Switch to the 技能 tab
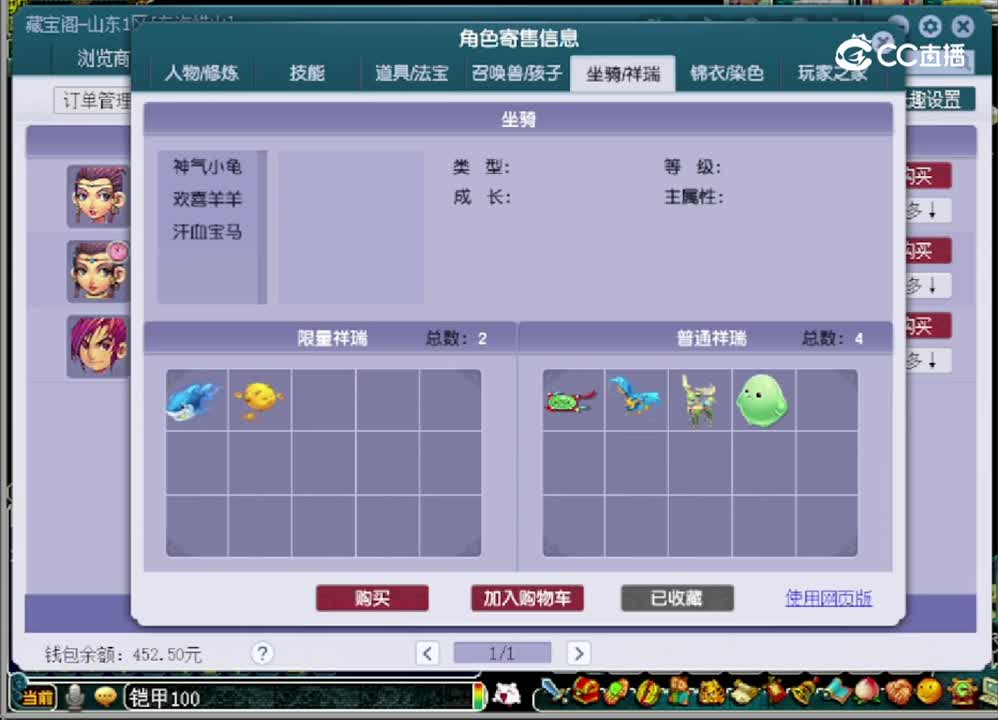This screenshot has width=998, height=720. 306,73
